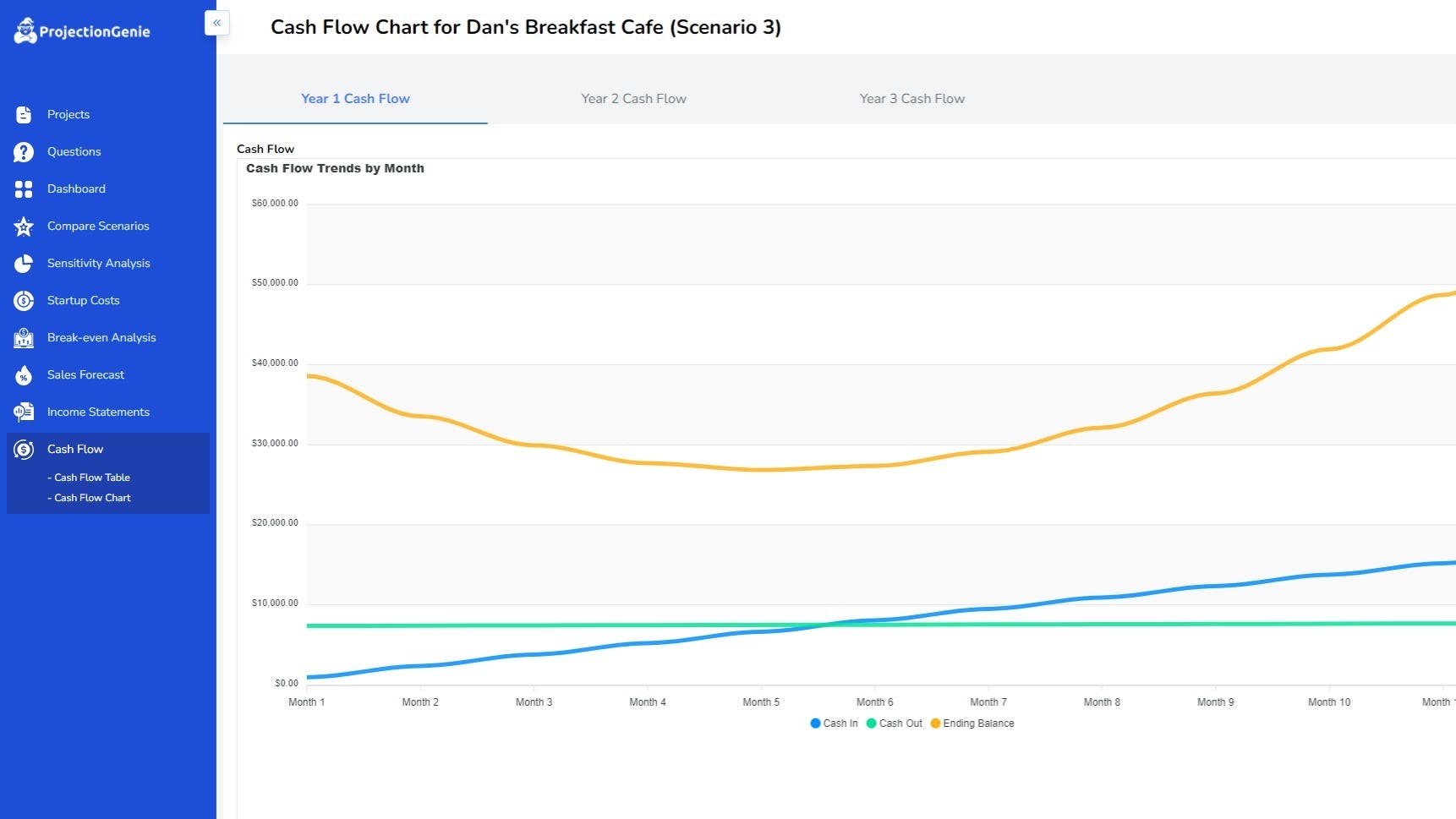Open Projects via its document icon

point(24,115)
